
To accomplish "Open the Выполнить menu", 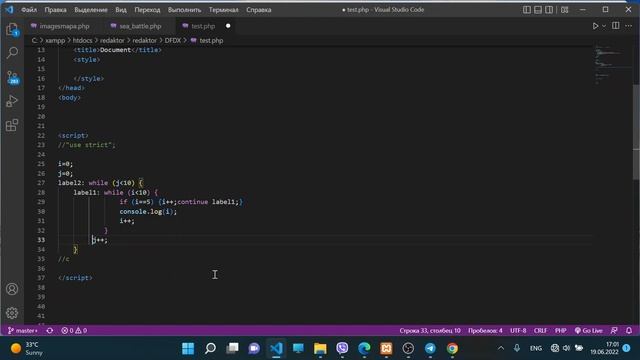I will pos(184,9).
